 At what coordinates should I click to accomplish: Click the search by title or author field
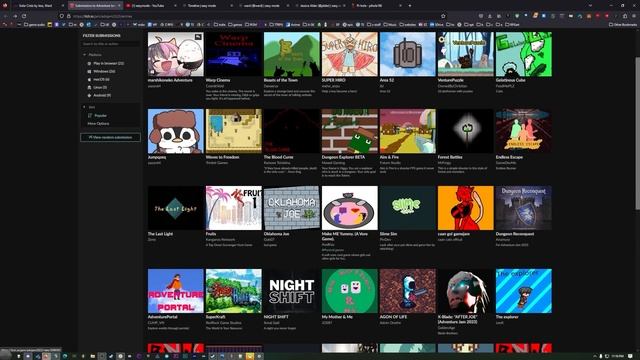pyautogui.click(x=111, y=44)
